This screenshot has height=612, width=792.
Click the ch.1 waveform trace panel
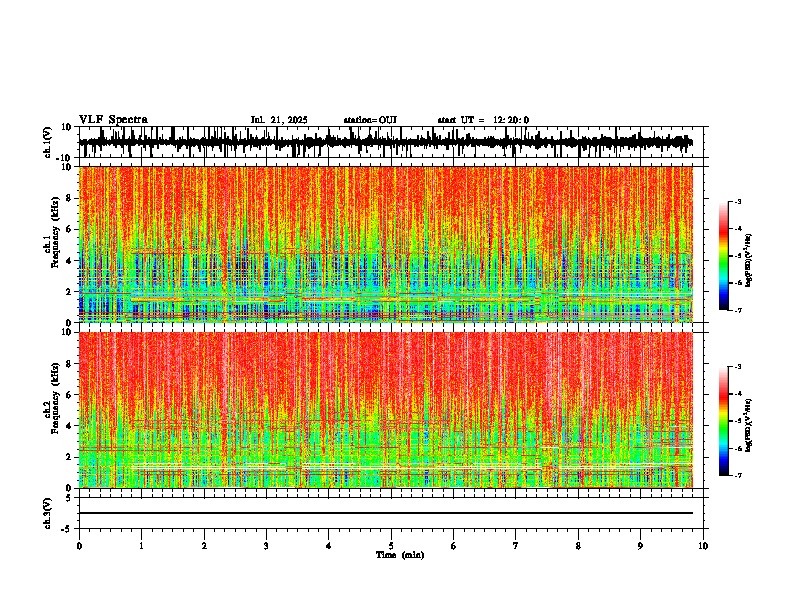[391, 142]
